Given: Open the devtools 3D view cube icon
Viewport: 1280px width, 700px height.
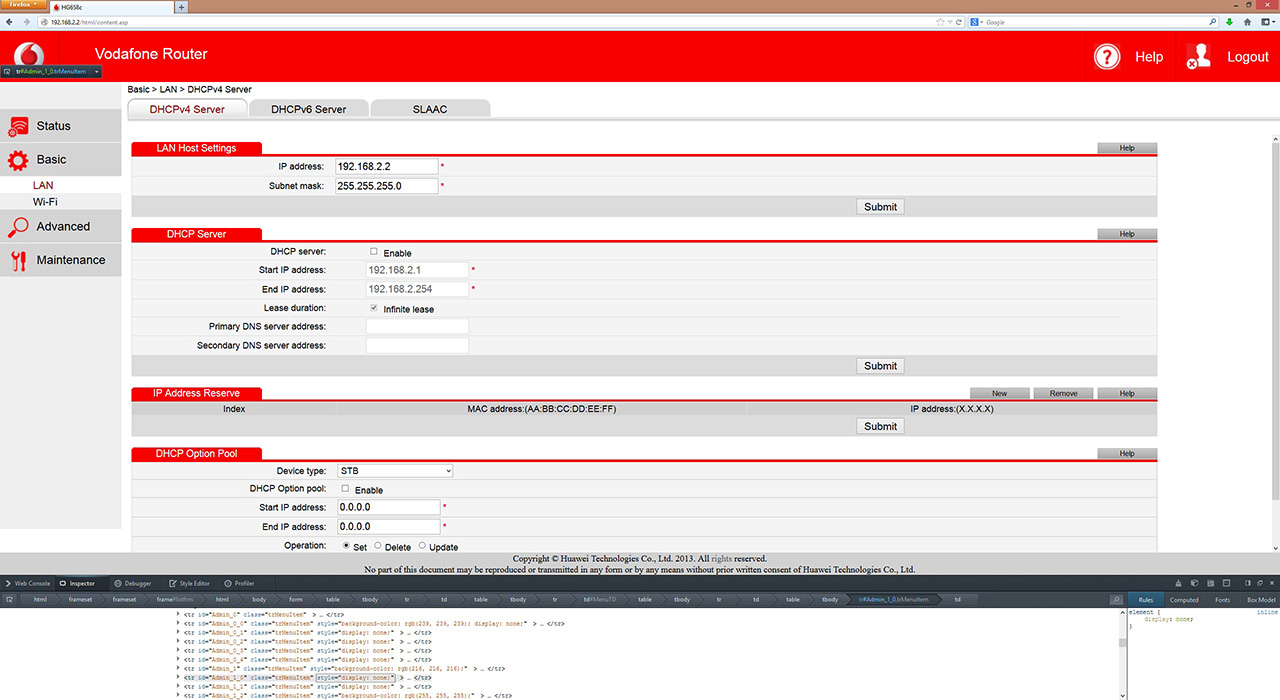Looking at the screenshot, I should 1195,583.
